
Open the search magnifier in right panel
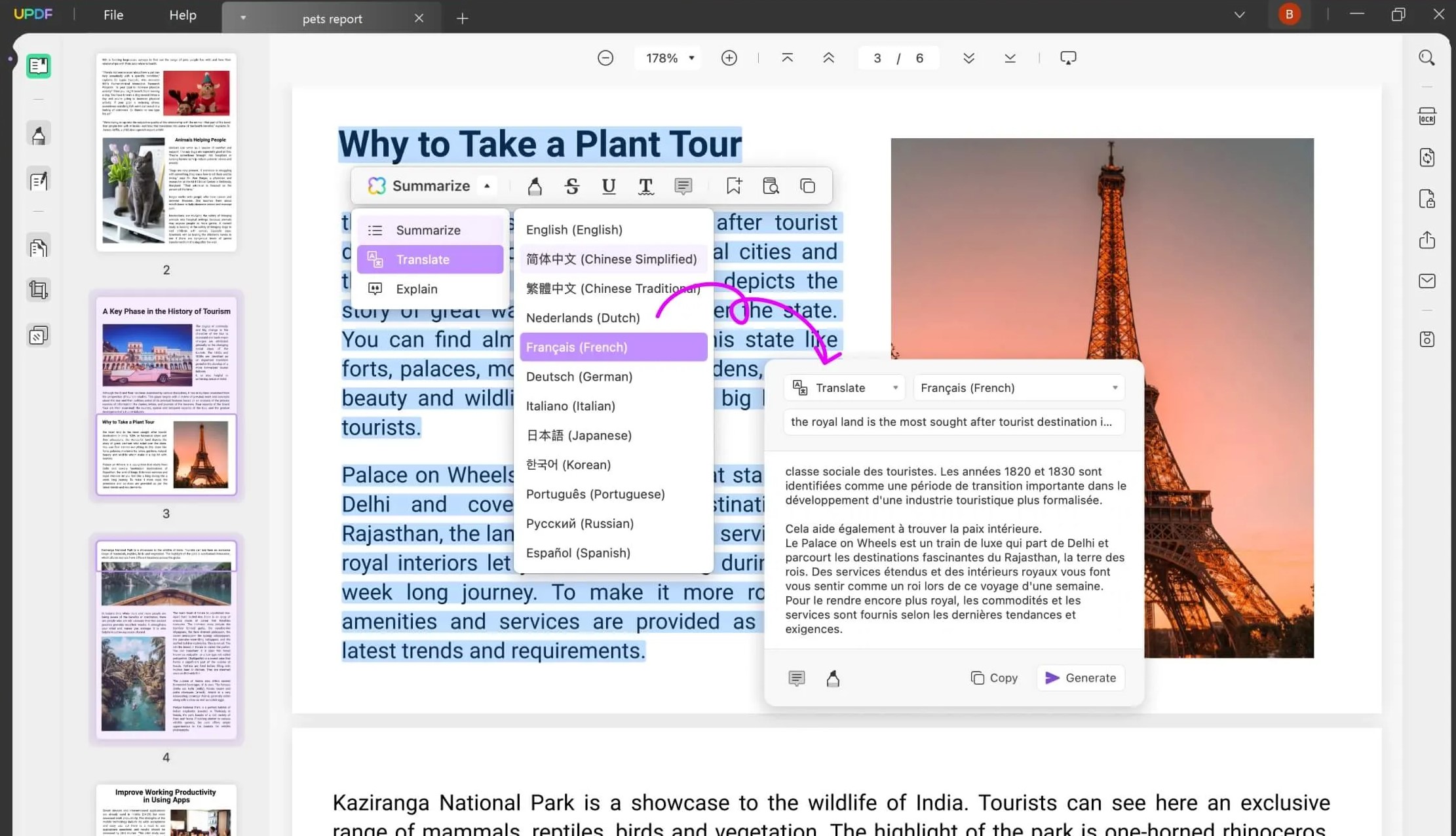[1427, 58]
